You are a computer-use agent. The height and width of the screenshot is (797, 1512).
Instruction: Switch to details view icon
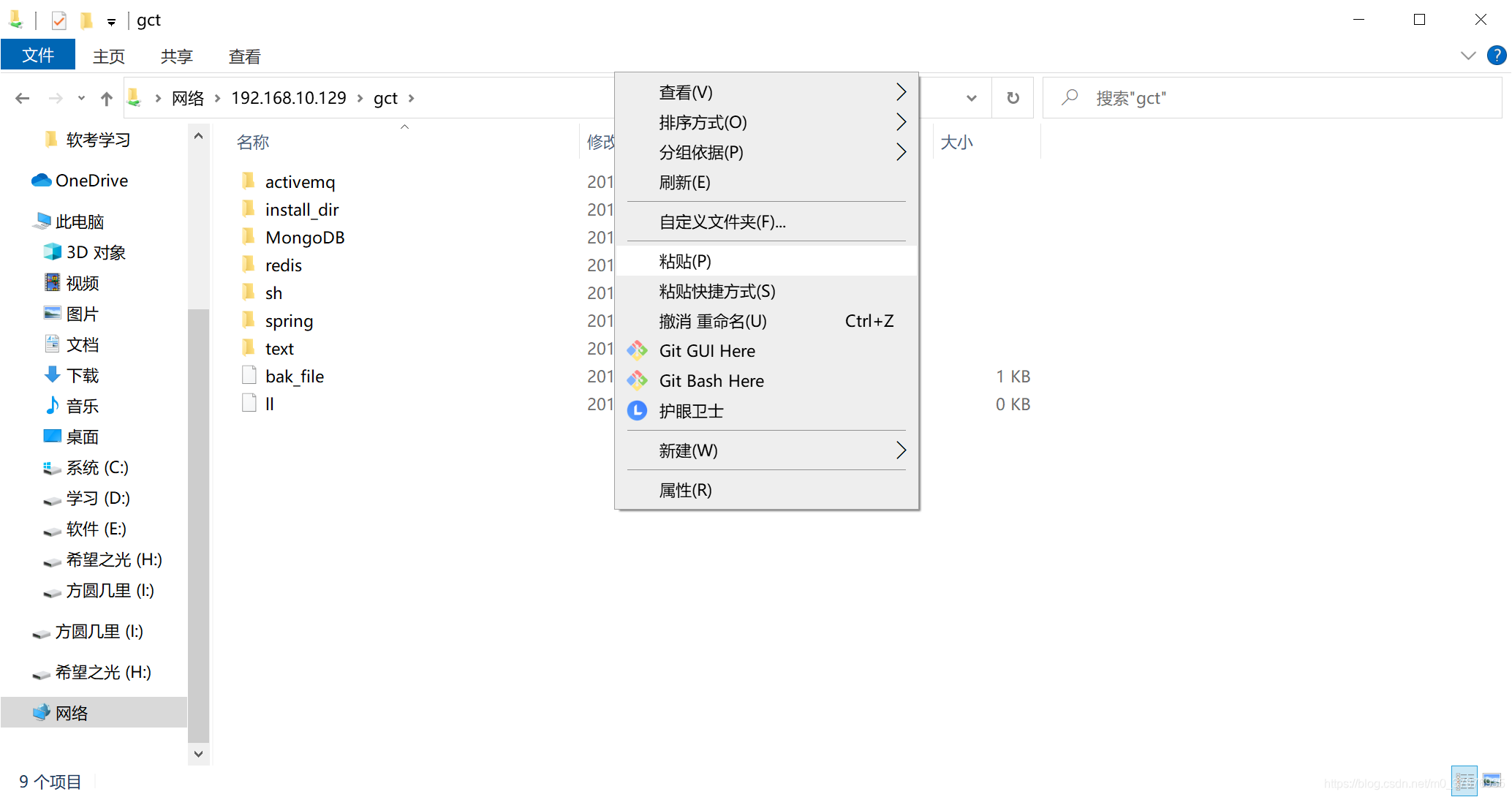click(1464, 782)
